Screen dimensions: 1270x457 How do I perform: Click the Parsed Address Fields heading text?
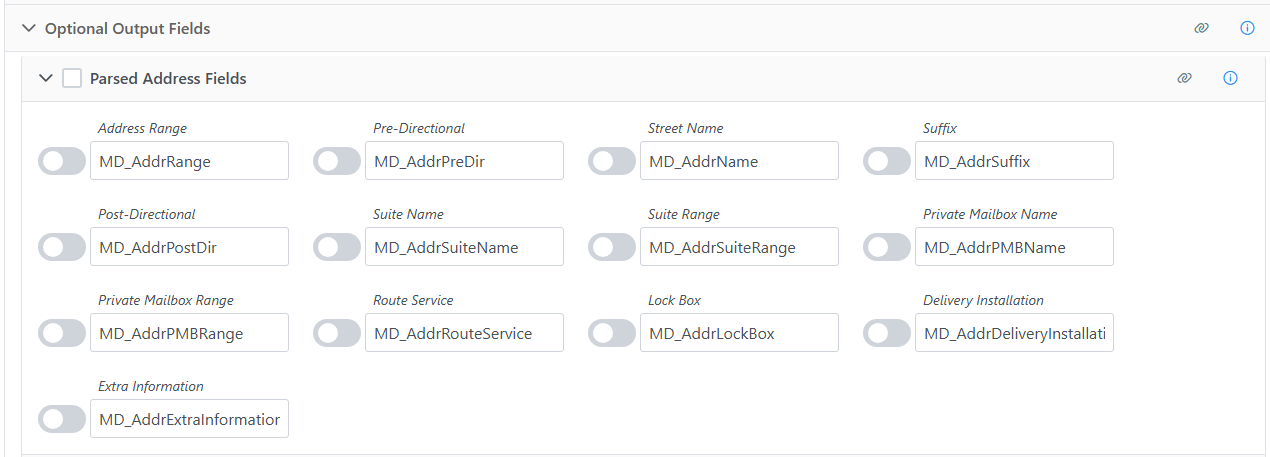point(168,78)
